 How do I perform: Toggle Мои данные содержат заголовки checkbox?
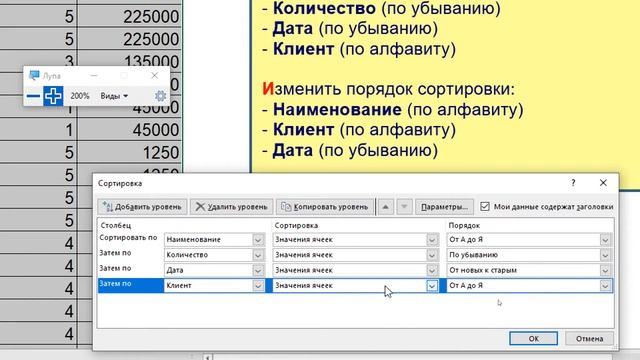484,207
